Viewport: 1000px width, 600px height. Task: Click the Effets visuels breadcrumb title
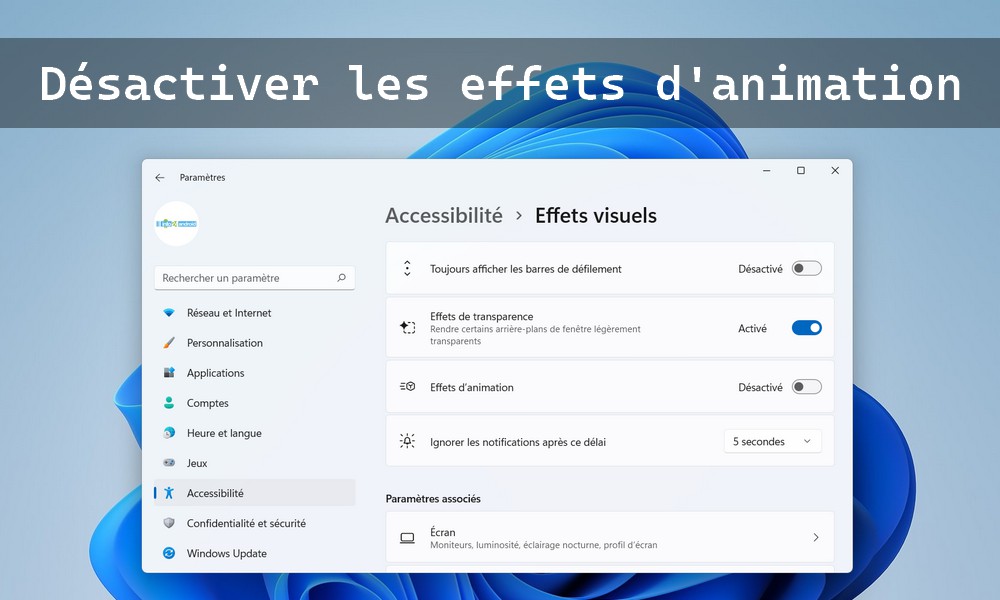pyautogui.click(x=596, y=216)
